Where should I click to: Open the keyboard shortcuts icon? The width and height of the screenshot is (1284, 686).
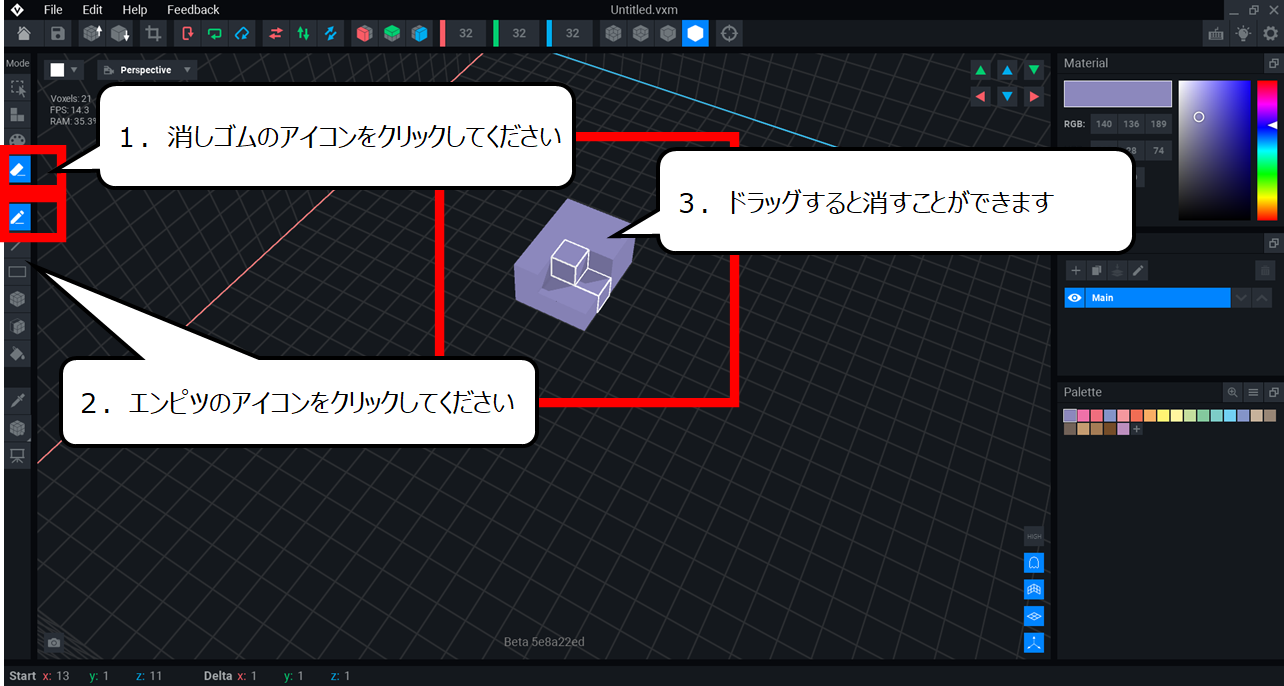1216,33
